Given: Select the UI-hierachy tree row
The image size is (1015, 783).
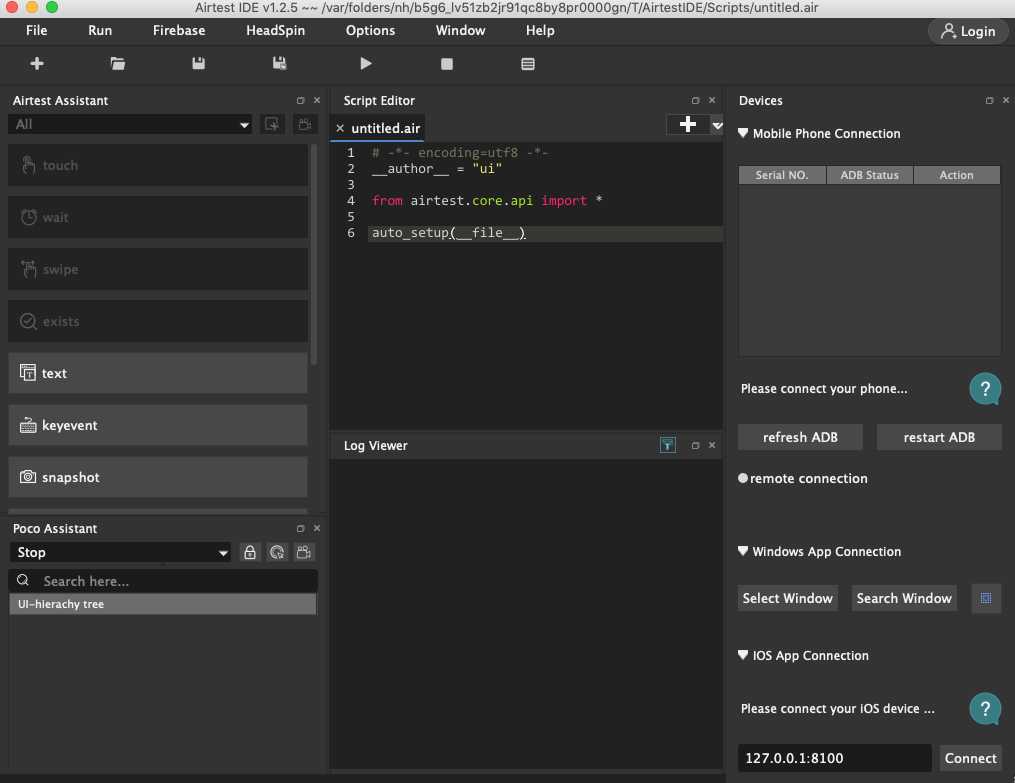Looking at the screenshot, I should click(x=162, y=604).
